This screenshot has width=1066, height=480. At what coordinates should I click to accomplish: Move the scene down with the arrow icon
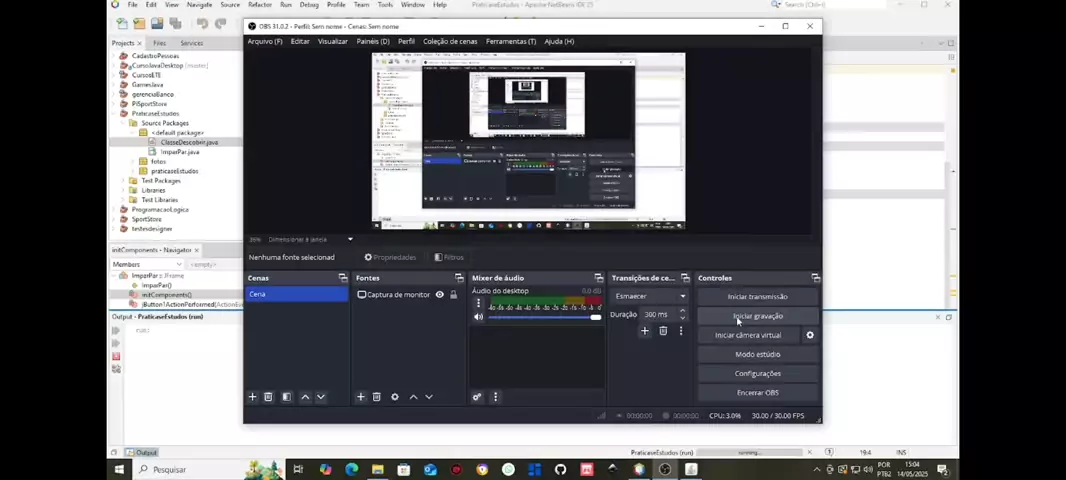[x=321, y=397]
